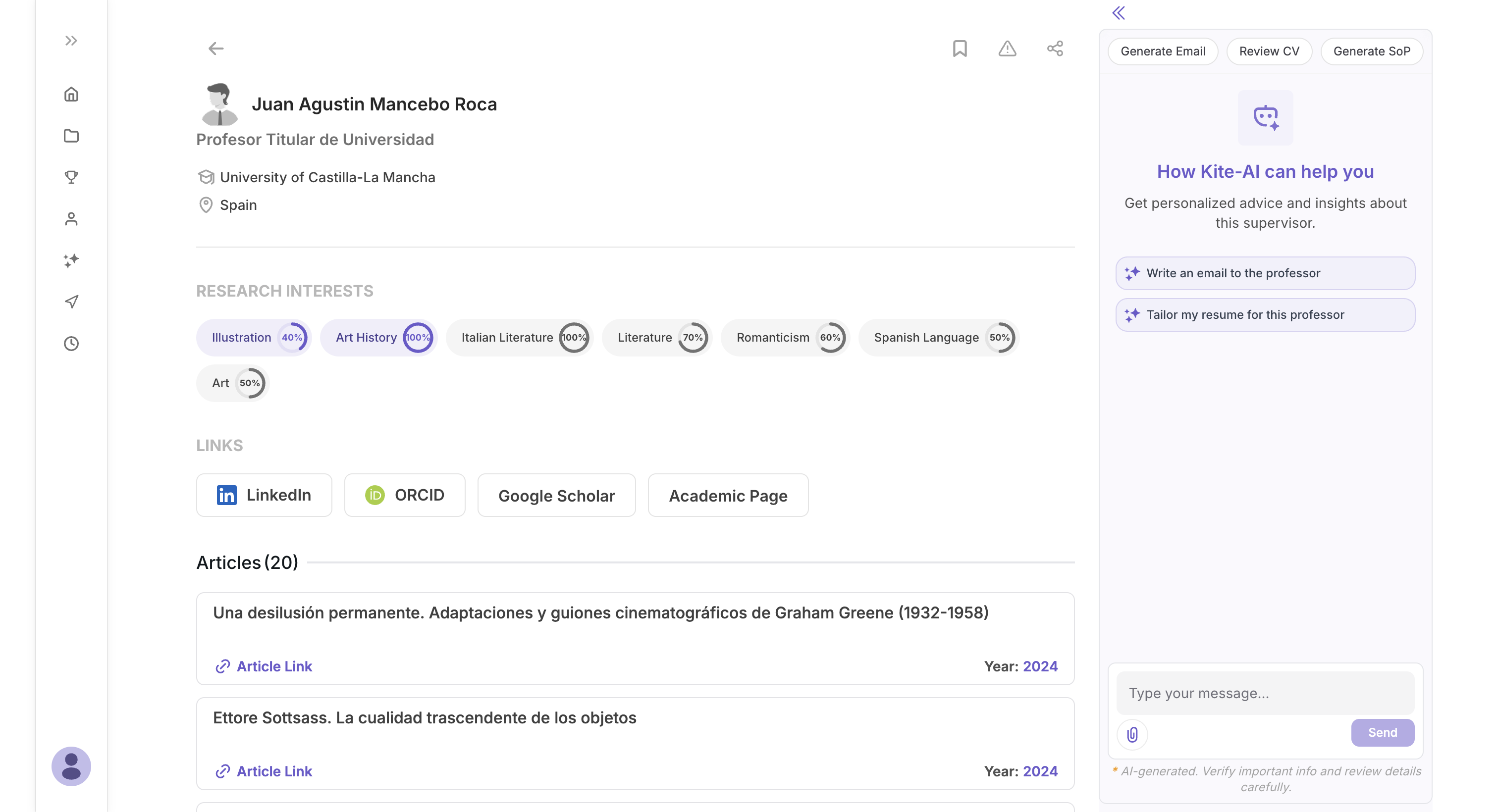Screen dimensions: 1498x812
Task: Bookmark this supervisor profile
Action: point(960,48)
